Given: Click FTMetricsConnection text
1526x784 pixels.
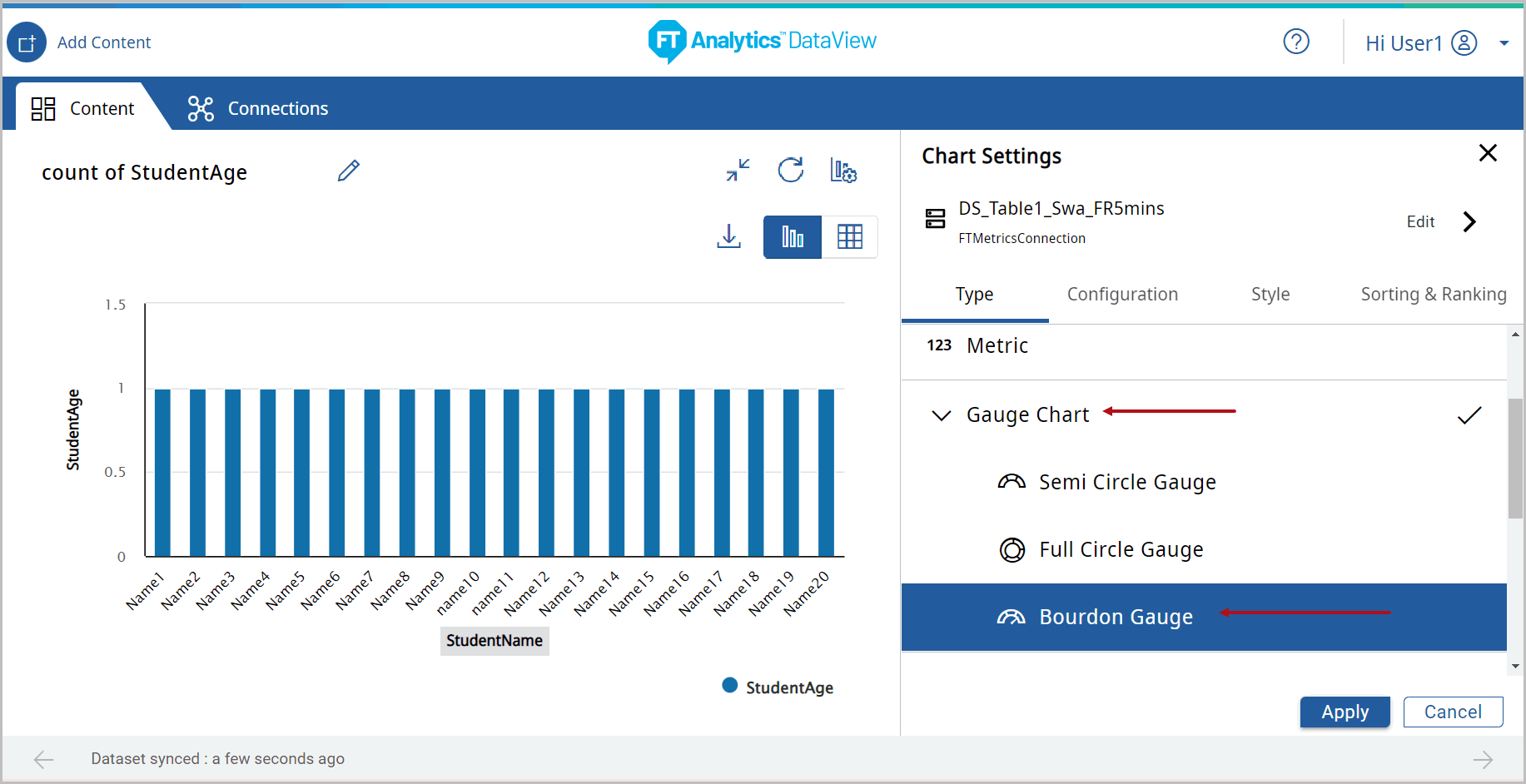Looking at the screenshot, I should tap(1022, 239).
